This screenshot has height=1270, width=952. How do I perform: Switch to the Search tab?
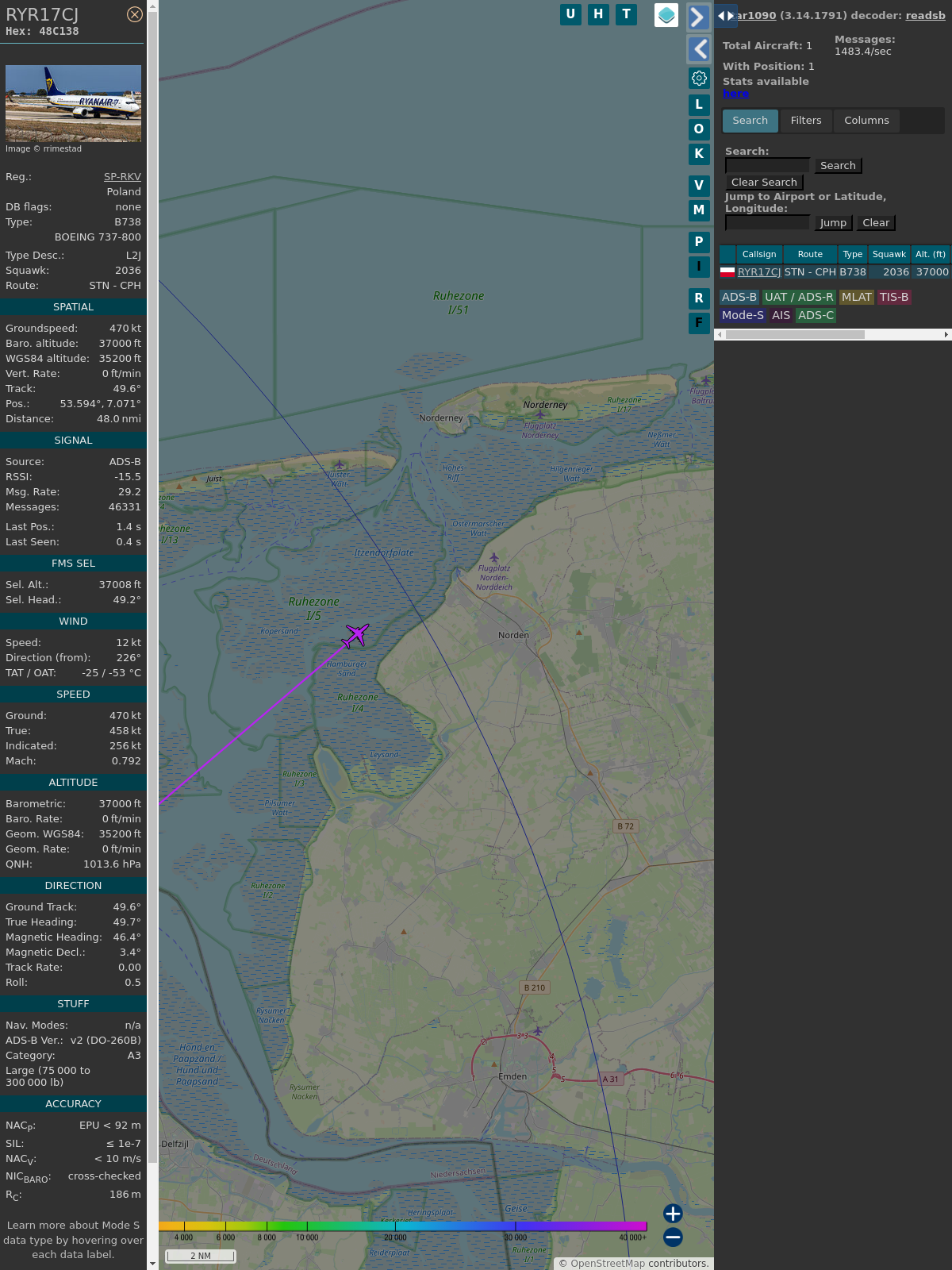750,121
